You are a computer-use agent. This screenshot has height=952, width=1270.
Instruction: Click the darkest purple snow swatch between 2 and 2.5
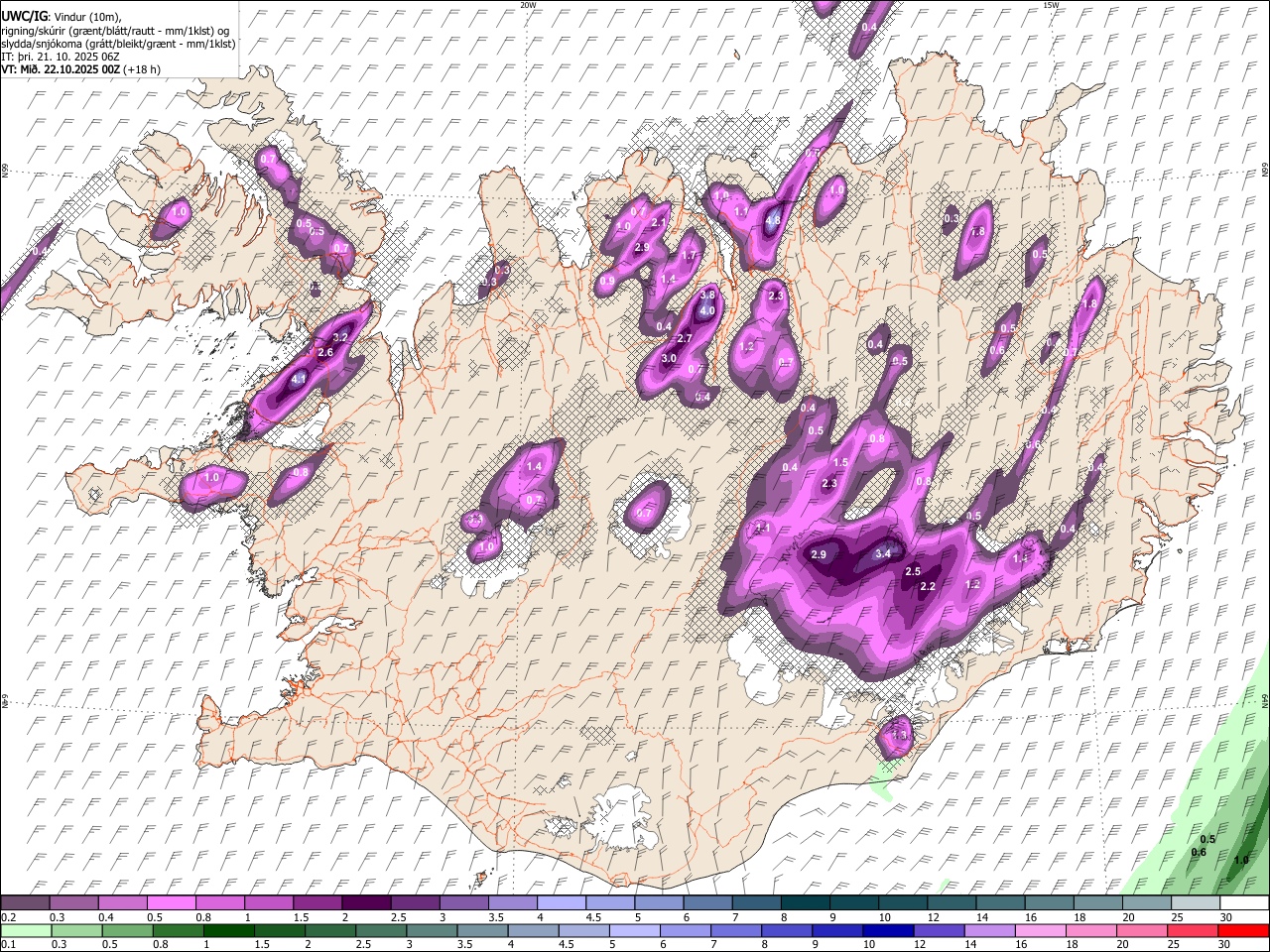click(x=366, y=903)
